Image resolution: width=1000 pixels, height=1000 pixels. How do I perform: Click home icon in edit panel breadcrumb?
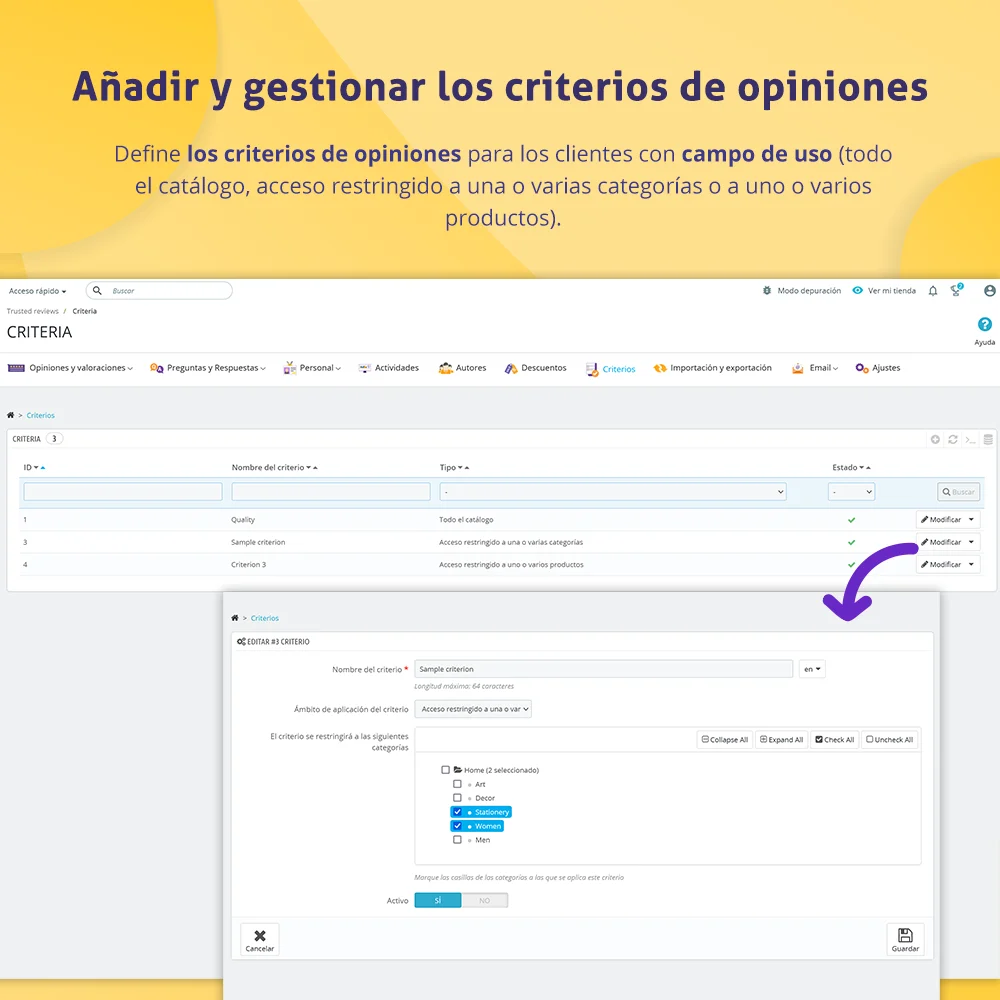point(235,618)
